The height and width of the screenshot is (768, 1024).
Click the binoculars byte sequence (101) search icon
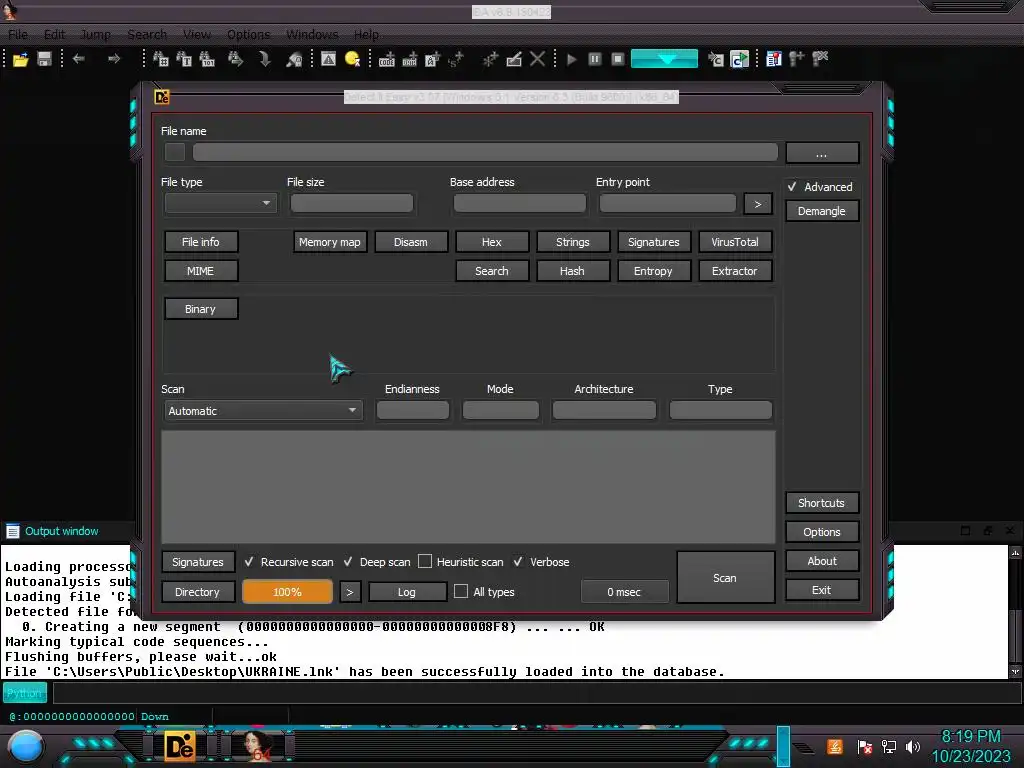point(207,59)
